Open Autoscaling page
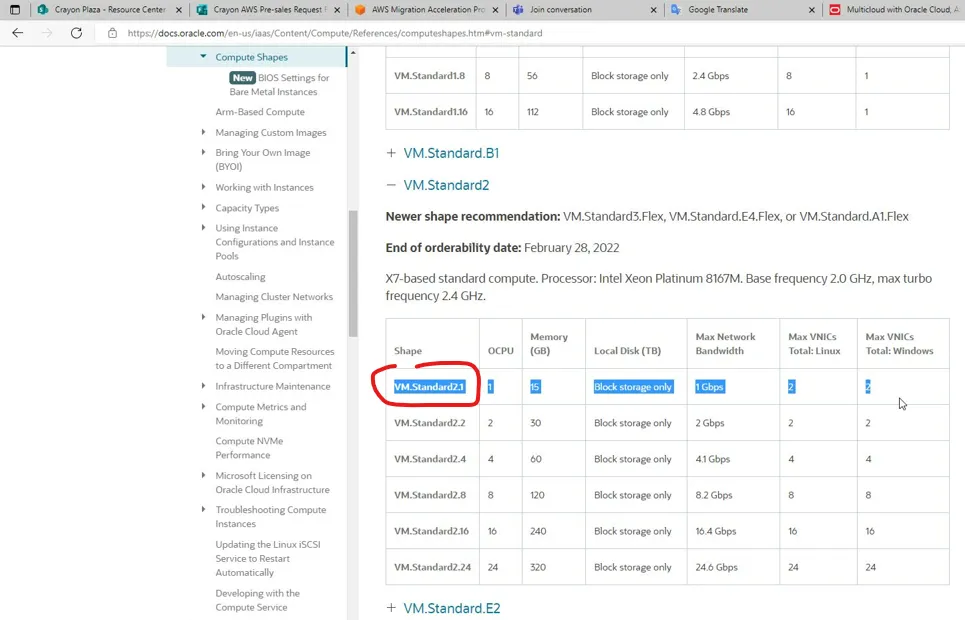The image size is (965, 620). tap(241, 276)
